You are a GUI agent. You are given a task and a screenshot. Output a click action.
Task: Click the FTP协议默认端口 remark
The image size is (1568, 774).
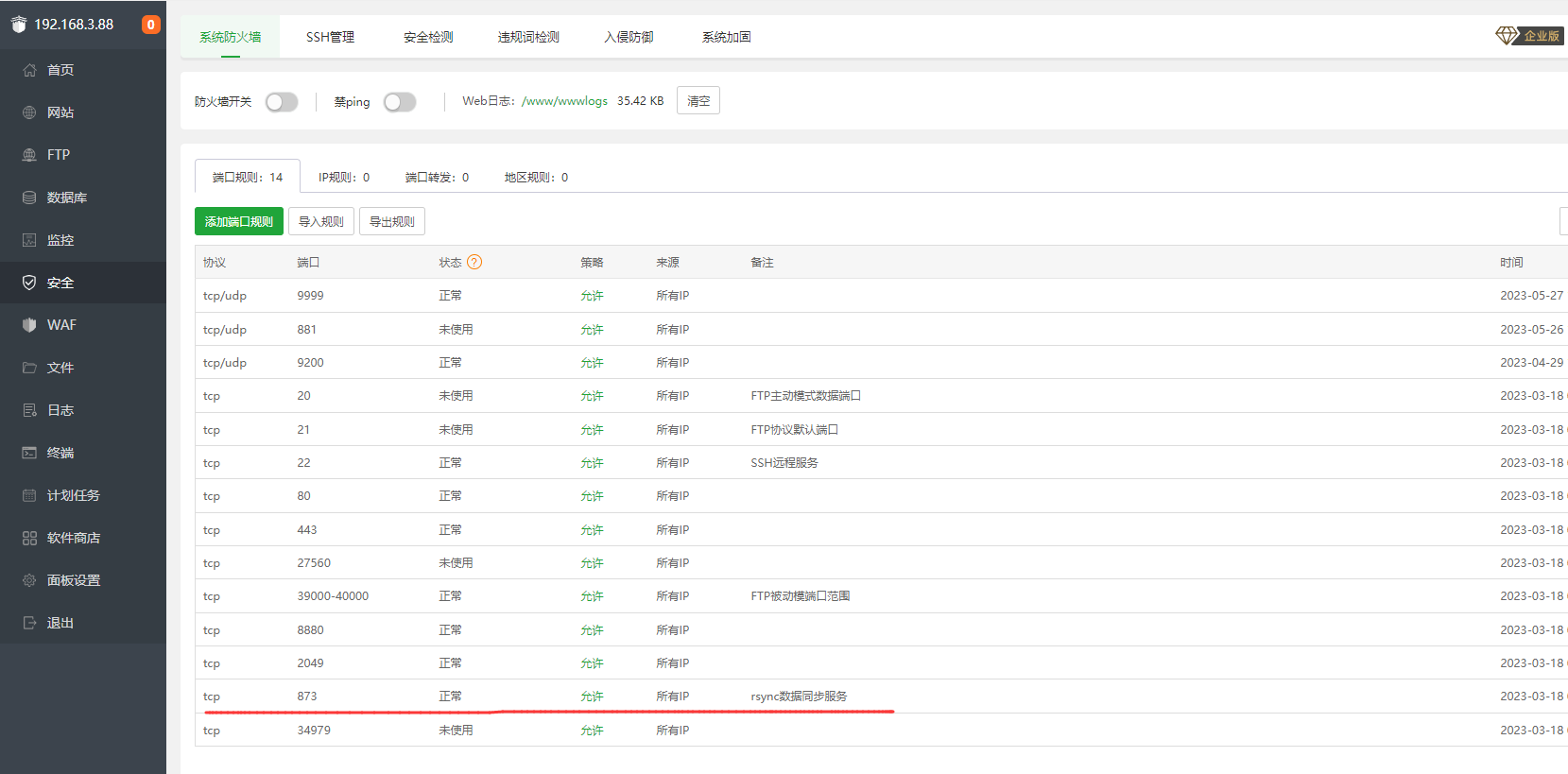(x=794, y=430)
